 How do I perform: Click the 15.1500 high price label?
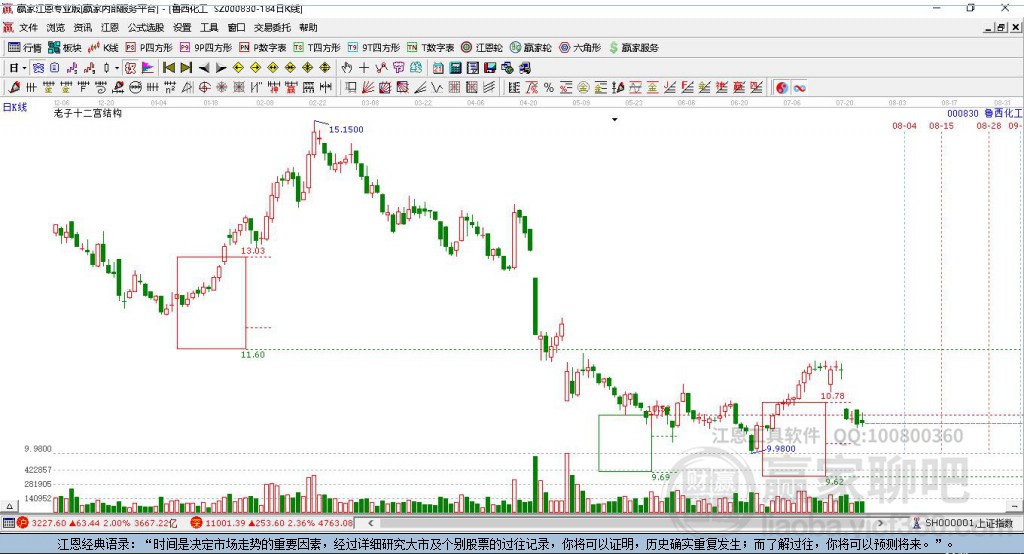click(x=346, y=129)
